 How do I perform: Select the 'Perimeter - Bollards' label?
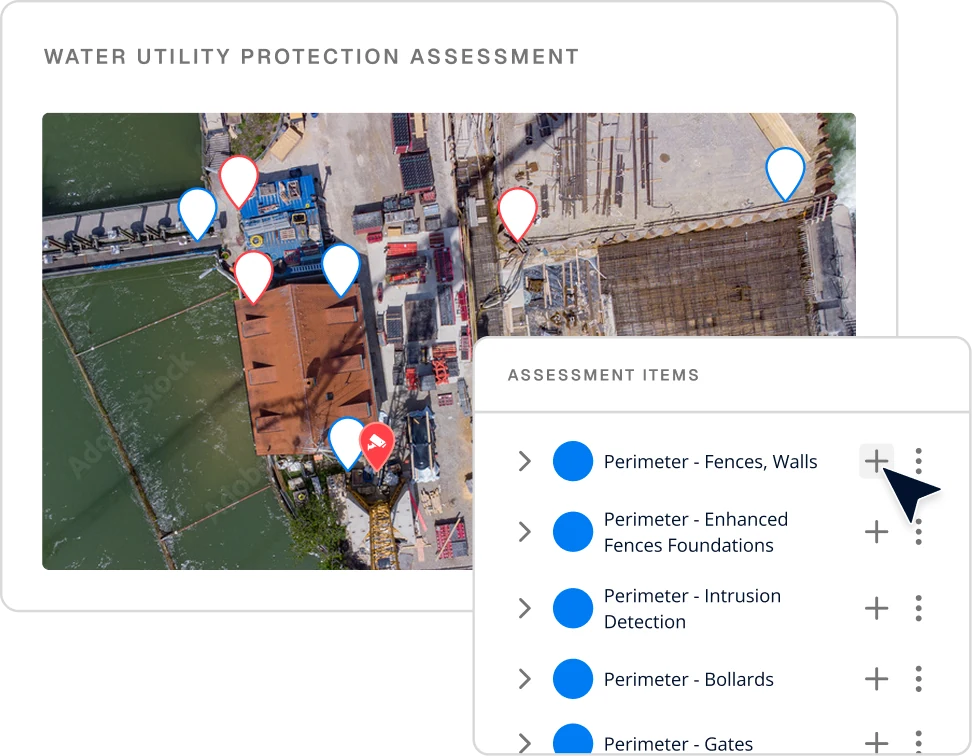(x=689, y=680)
